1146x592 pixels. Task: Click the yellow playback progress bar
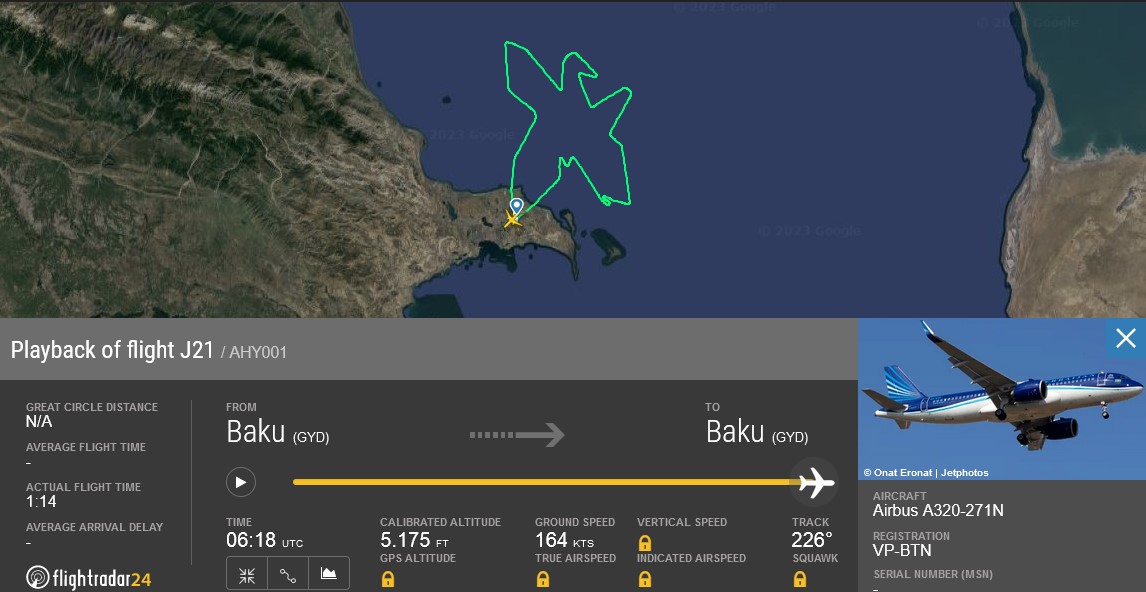[545, 482]
